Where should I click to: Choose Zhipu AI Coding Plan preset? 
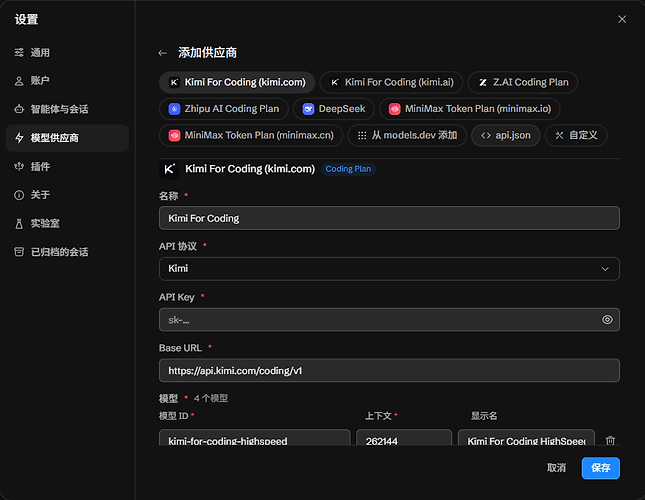[224, 109]
